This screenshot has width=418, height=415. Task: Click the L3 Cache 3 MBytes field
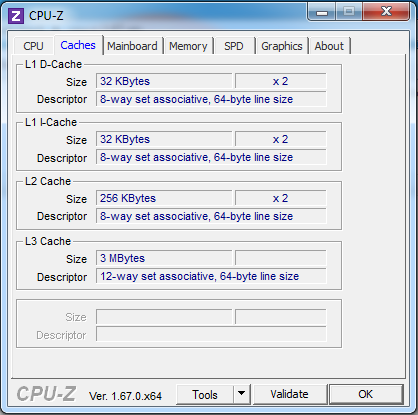tap(164, 258)
